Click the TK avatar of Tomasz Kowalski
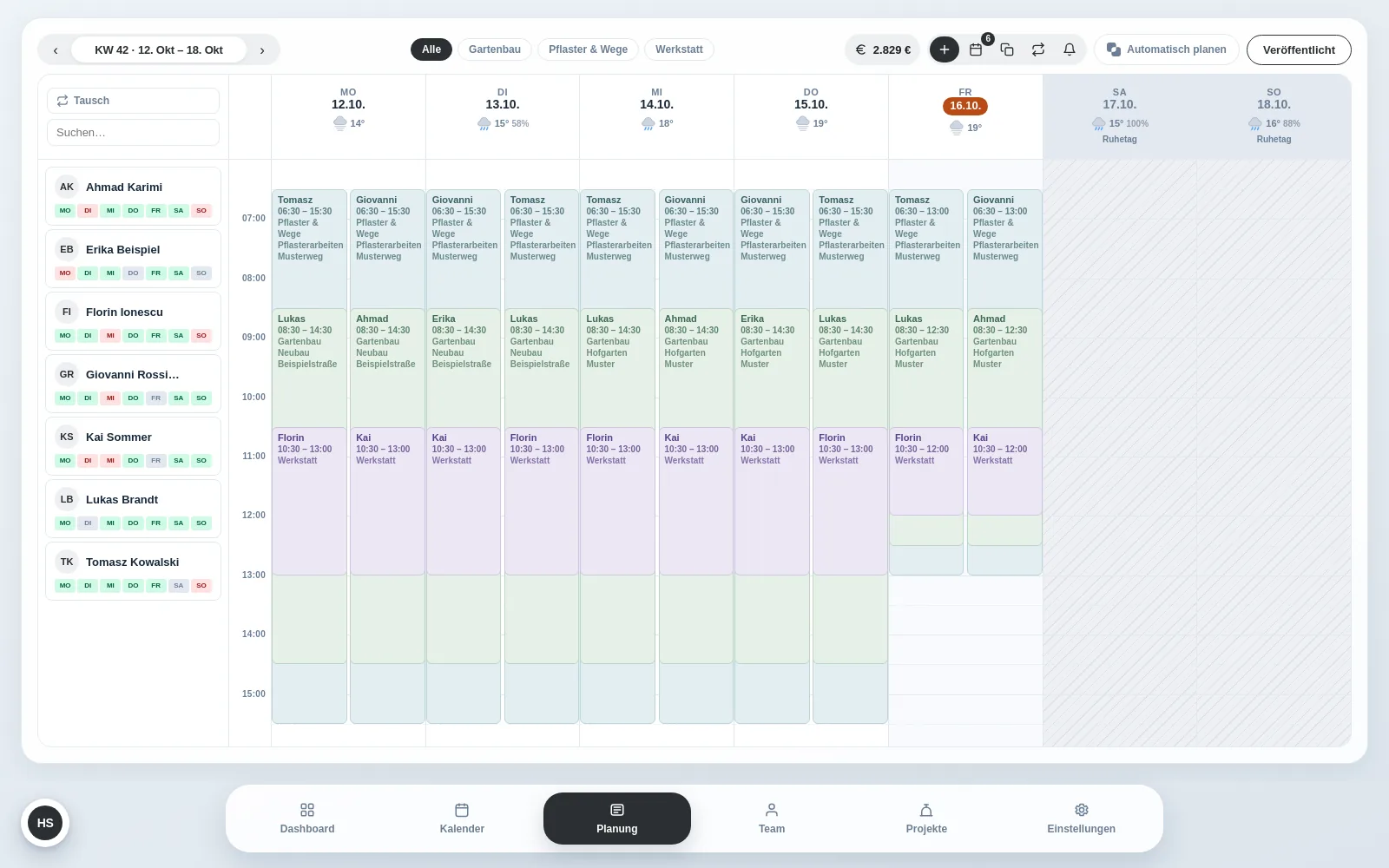The width and height of the screenshot is (1389, 868). (x=67, y=562)
